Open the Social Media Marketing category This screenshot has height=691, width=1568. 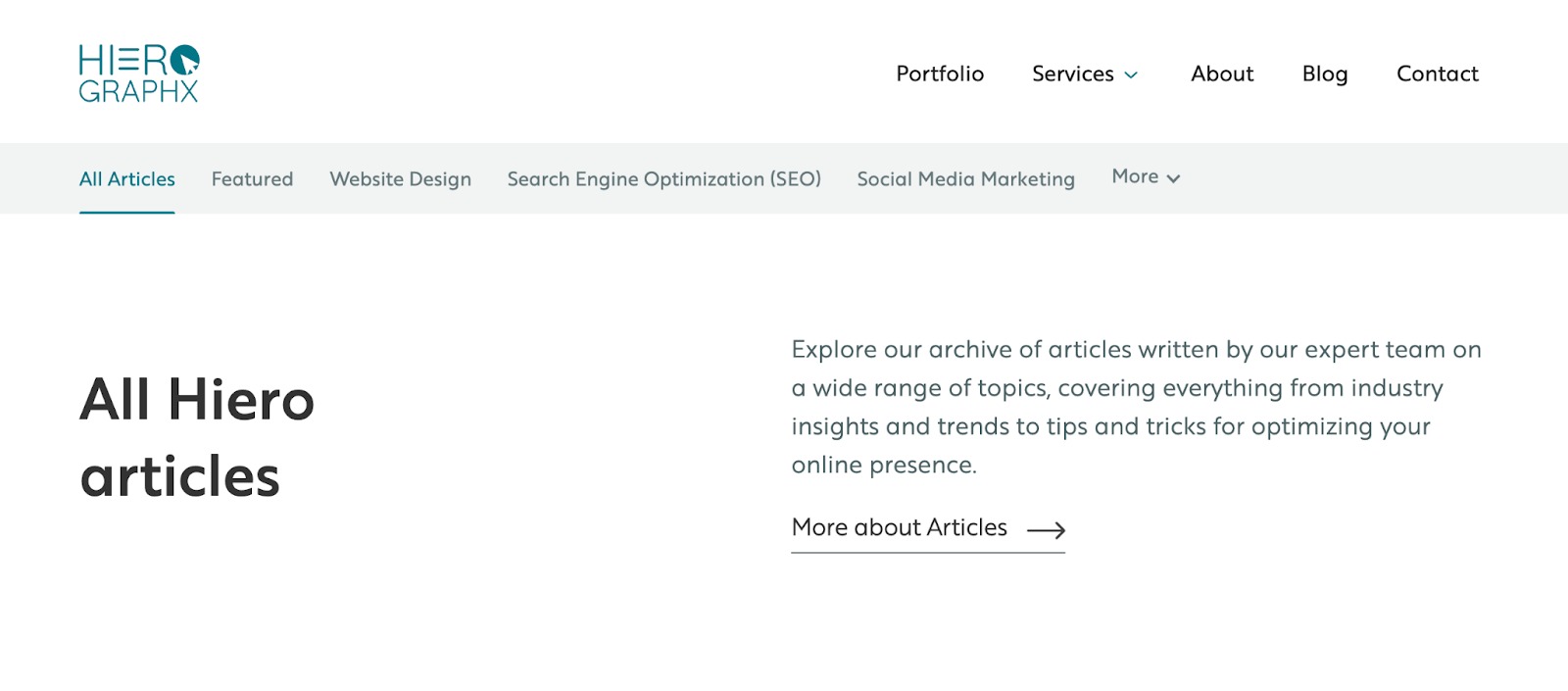pos(965,178)
